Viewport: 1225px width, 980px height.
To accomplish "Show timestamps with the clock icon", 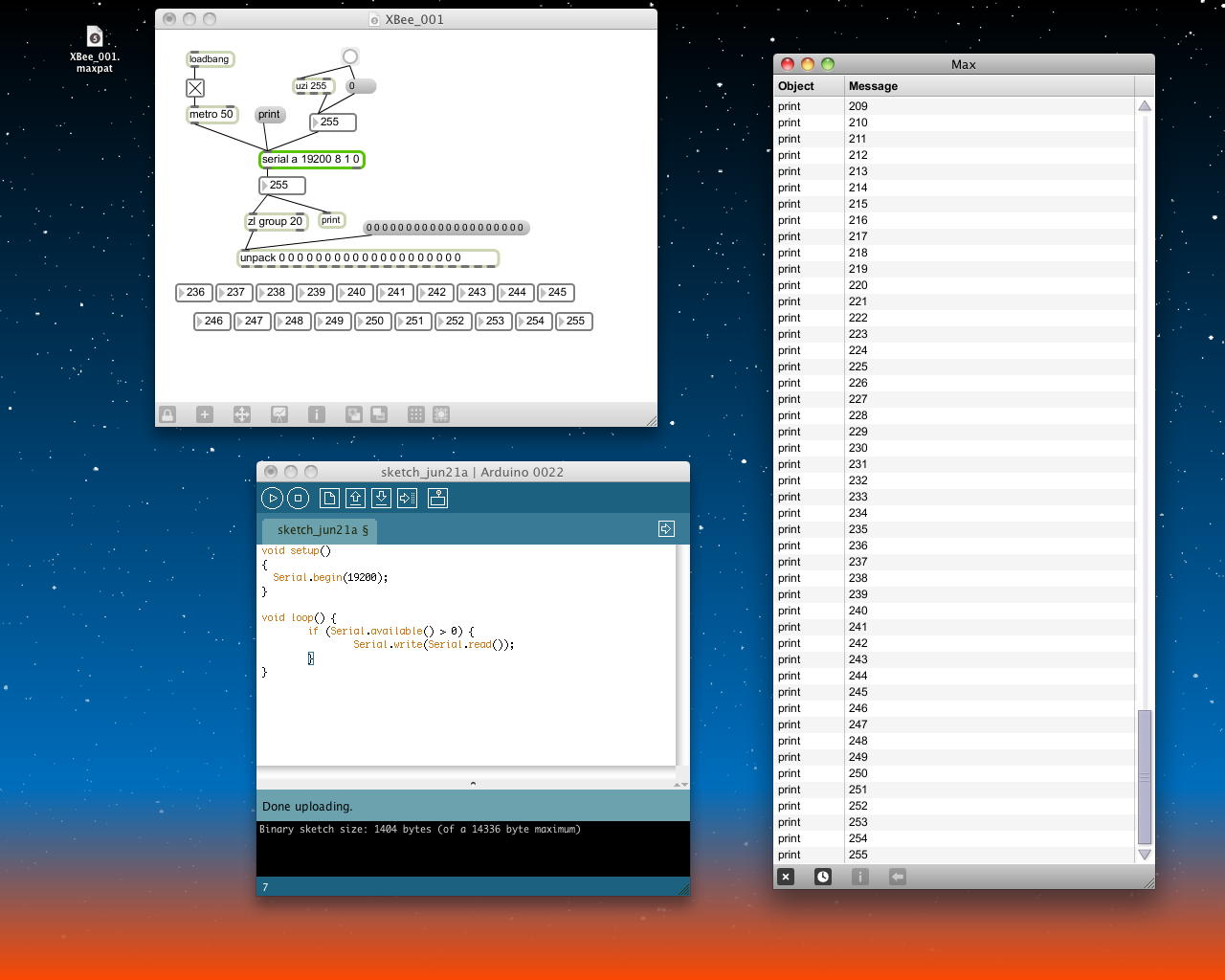I will (822, 877).
